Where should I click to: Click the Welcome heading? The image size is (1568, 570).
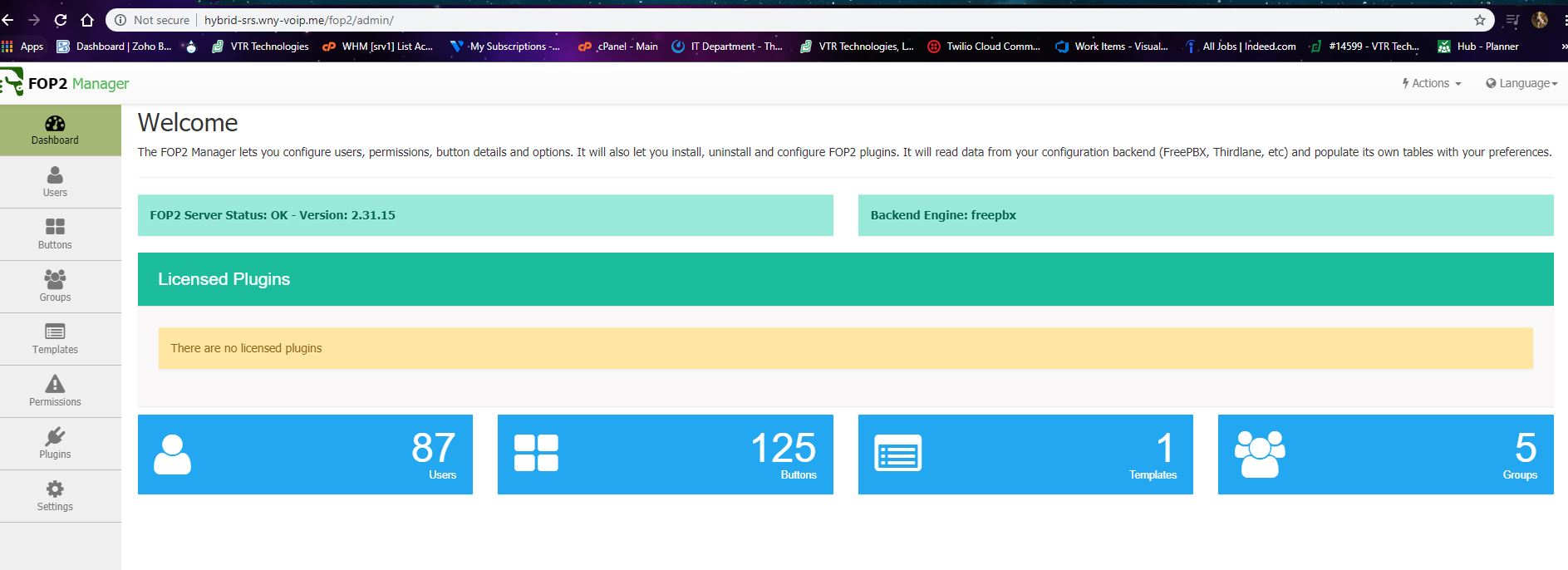188,123
